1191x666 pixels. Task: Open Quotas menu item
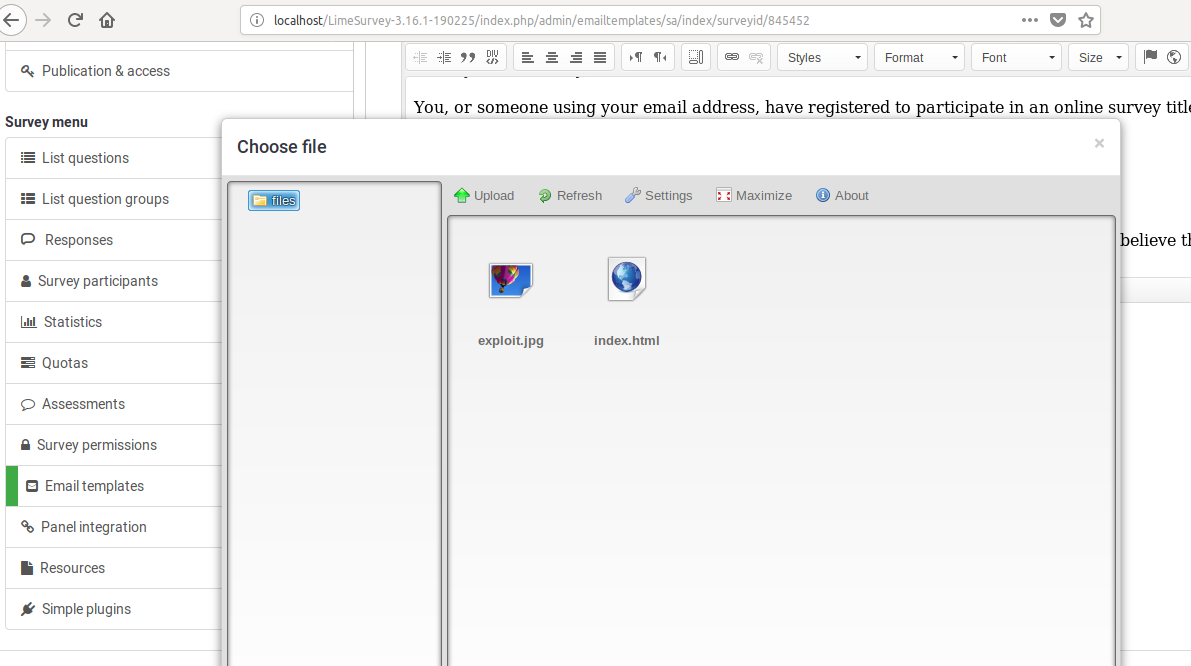coord(114,363)
